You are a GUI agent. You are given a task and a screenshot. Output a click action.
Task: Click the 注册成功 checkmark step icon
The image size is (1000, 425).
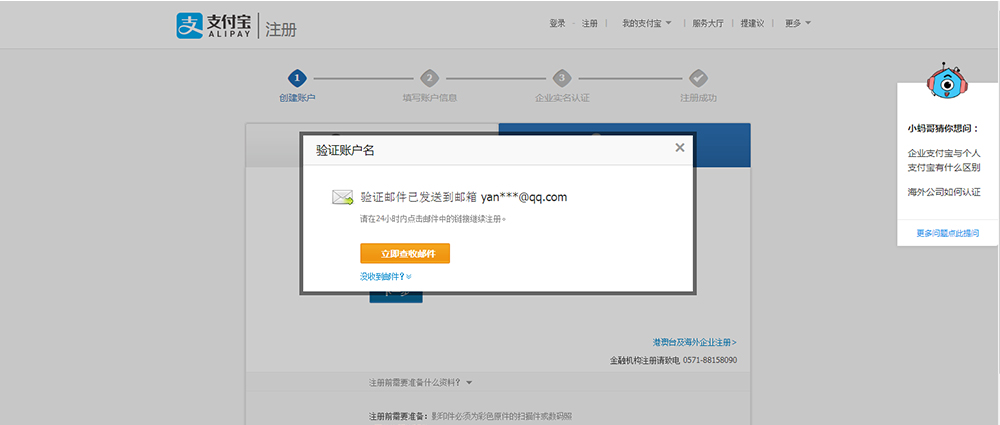(x=698, y=78)
